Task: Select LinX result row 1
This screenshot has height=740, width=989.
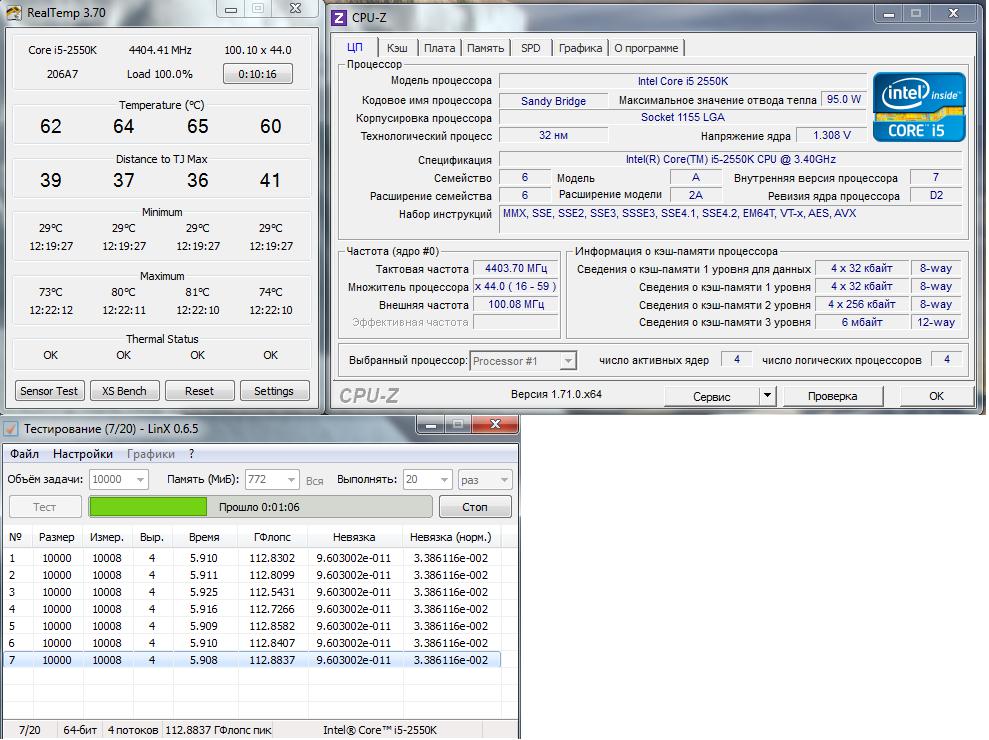Action: coord(252,558)
